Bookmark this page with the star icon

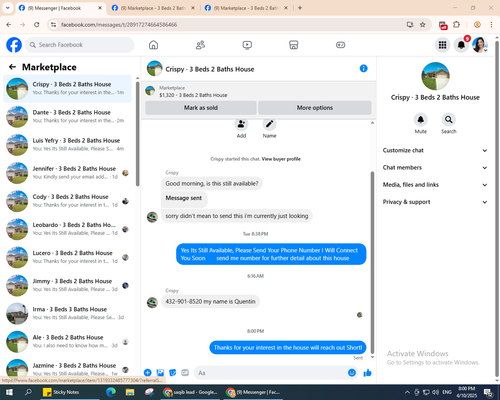[423, 25]
